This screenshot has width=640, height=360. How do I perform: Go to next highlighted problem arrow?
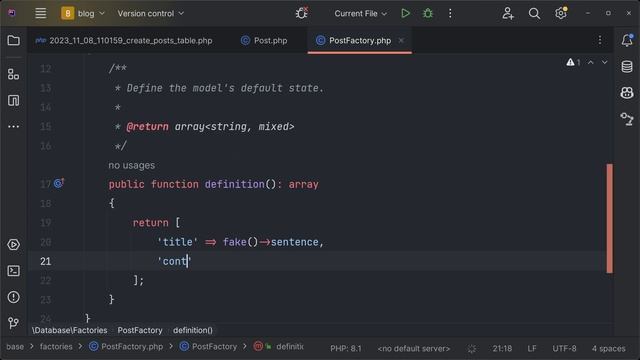point(604,62)
